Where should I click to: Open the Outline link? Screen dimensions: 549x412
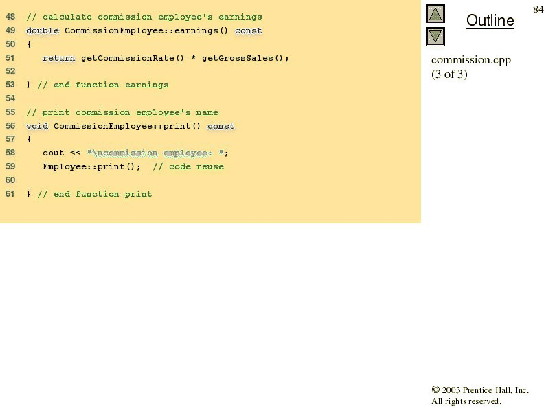[490, 20]
